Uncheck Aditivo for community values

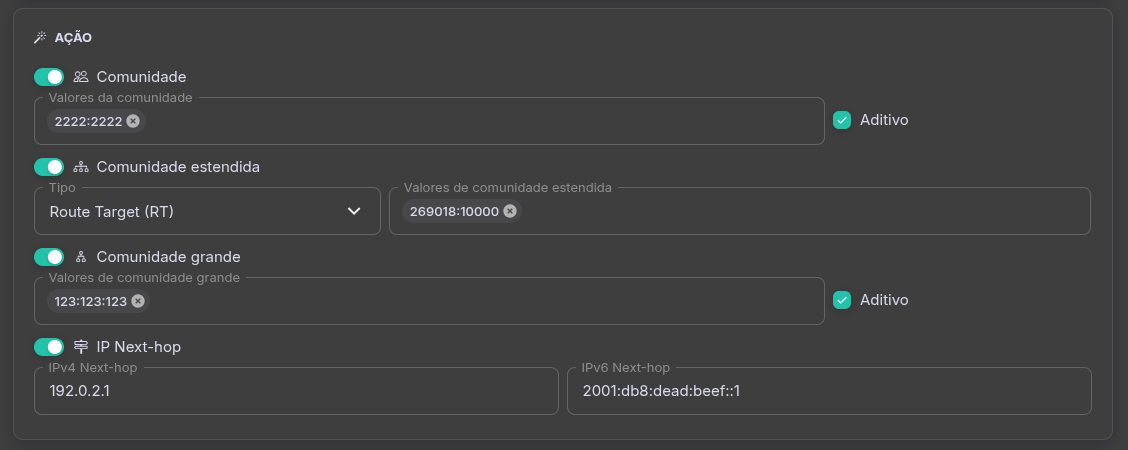coord(842,120)
